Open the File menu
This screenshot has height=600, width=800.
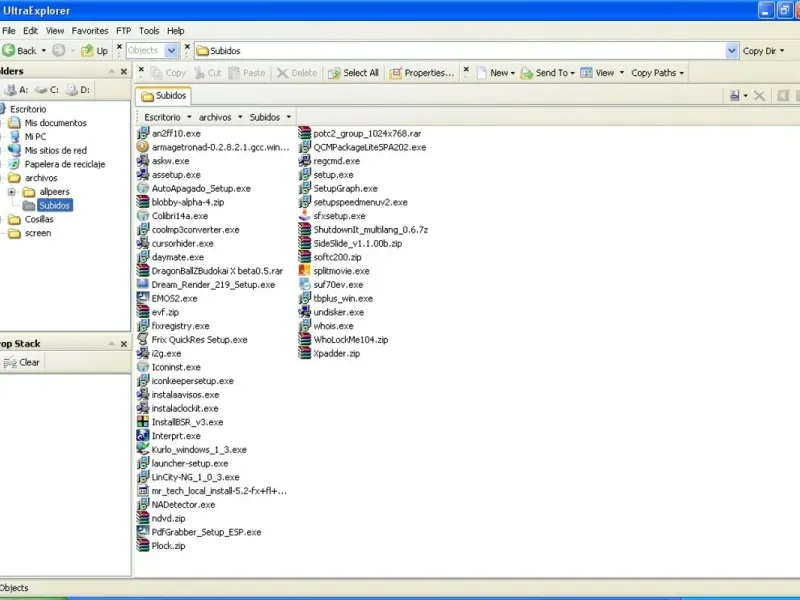click(9, 31)
